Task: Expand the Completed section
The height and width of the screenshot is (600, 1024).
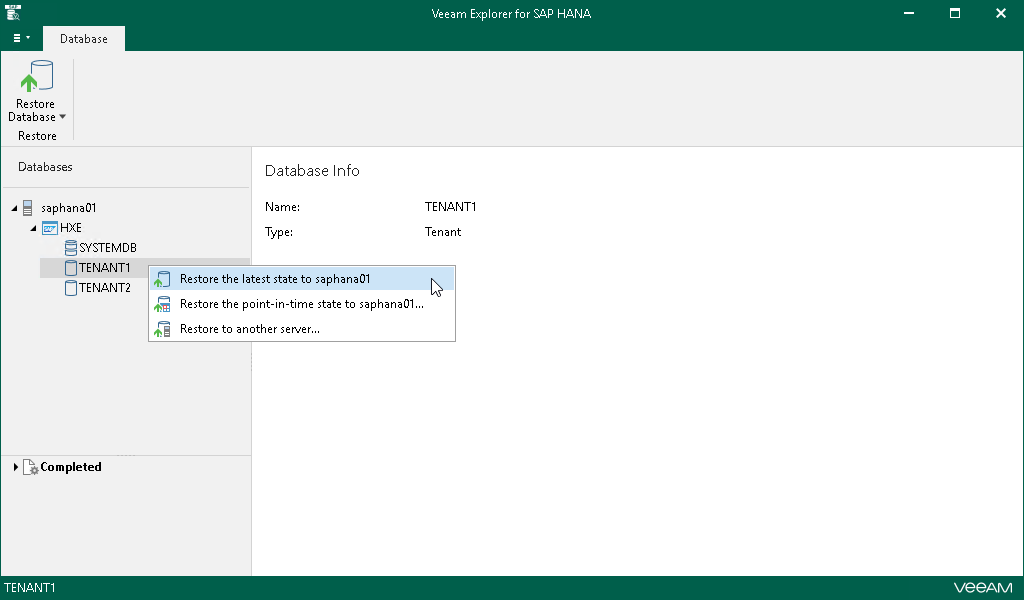Action: click(x=15, y=467)
